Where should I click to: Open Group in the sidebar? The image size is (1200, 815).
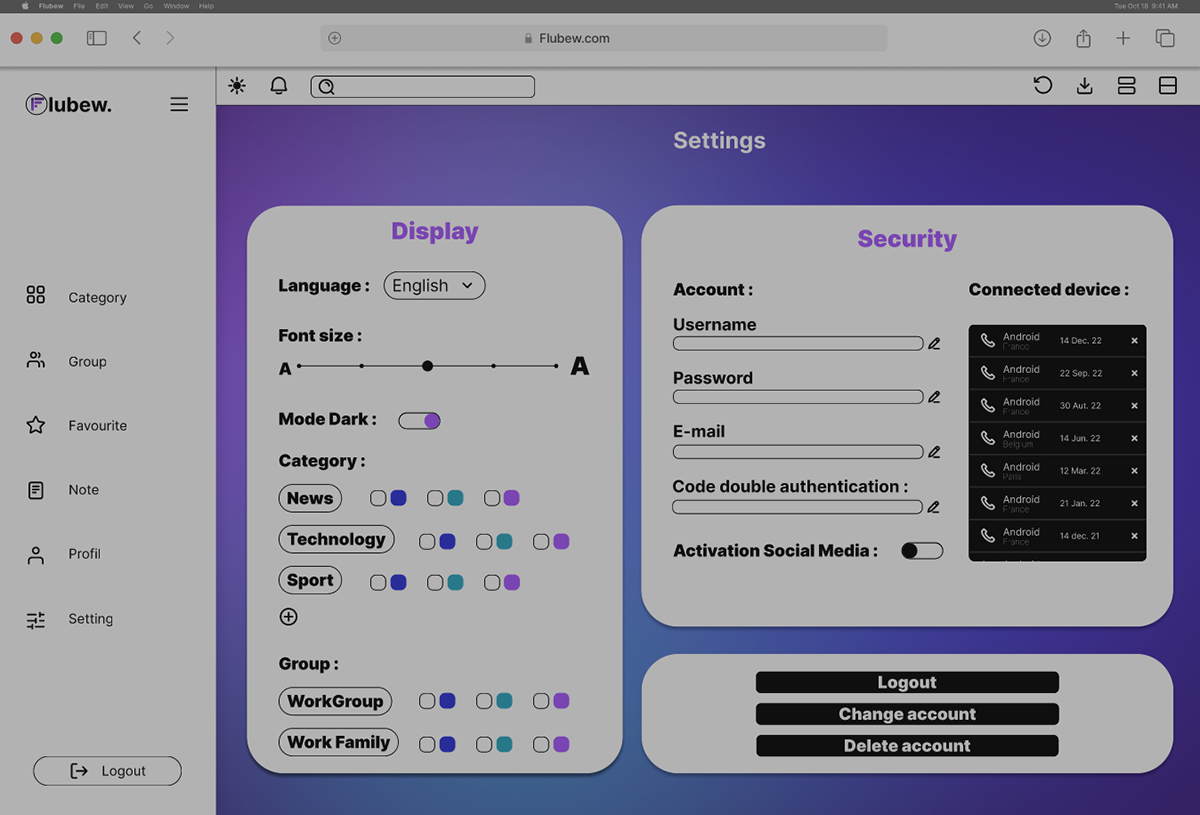coord(66,361)
